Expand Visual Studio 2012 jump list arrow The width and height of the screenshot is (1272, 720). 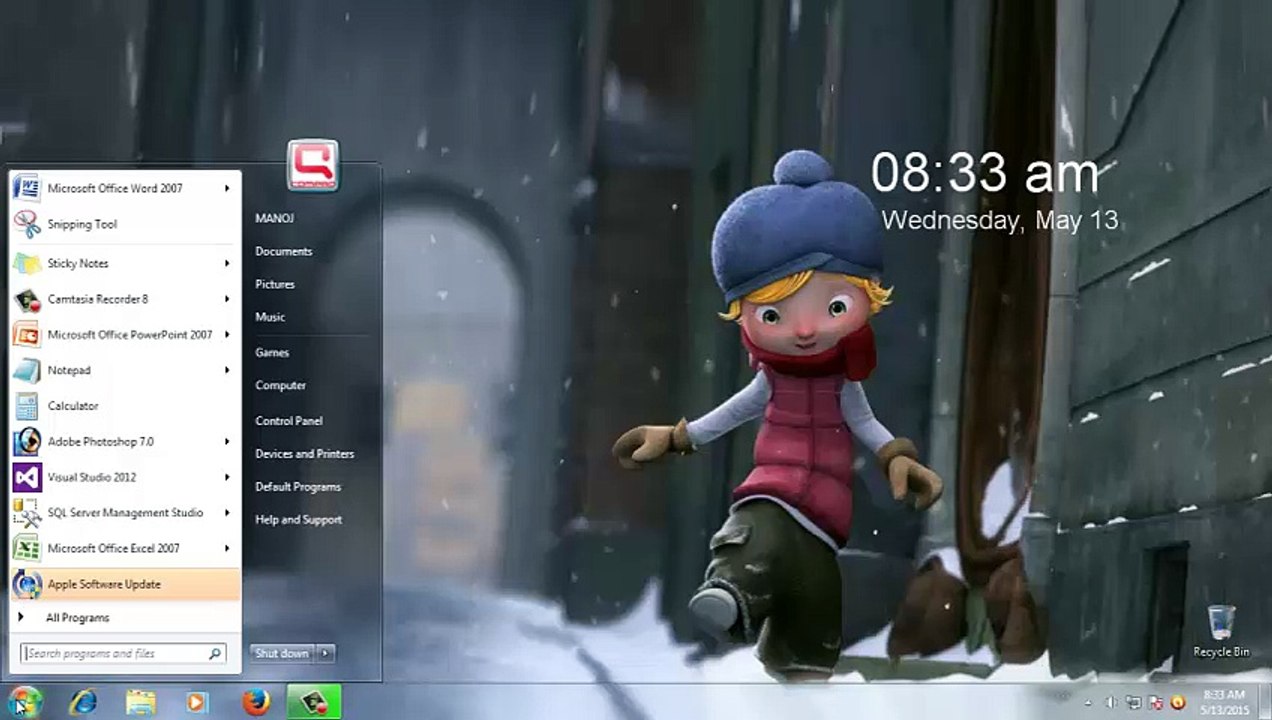point(227,477)
